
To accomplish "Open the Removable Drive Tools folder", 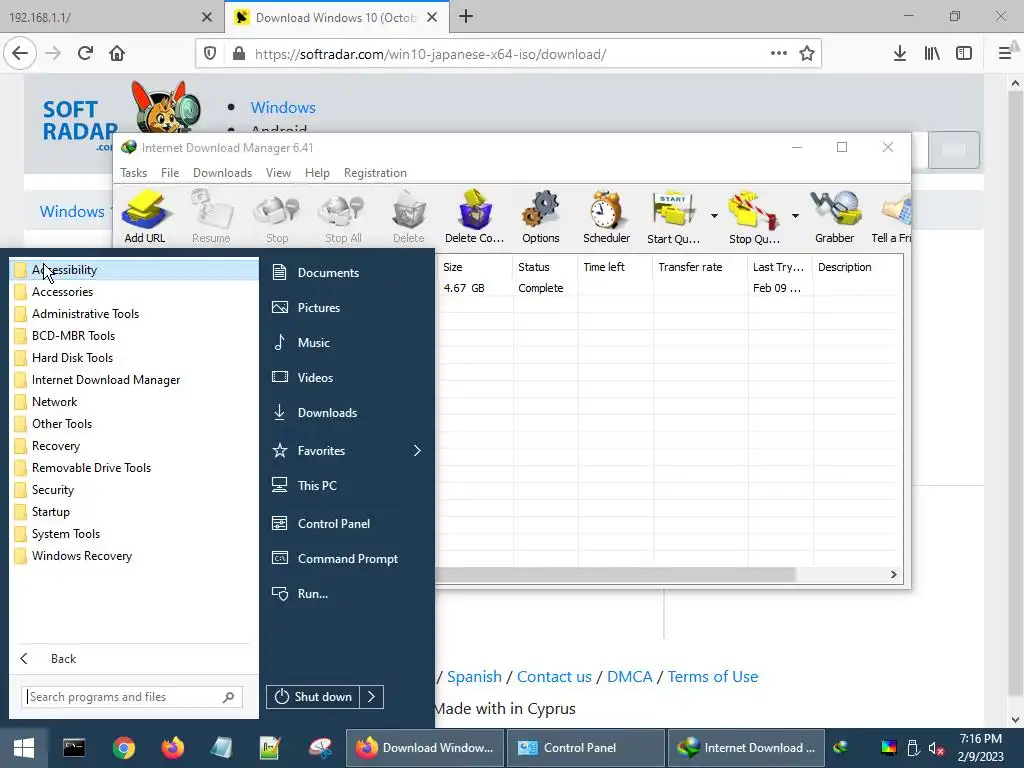I will pyautogui.click(x=134, y=468).
